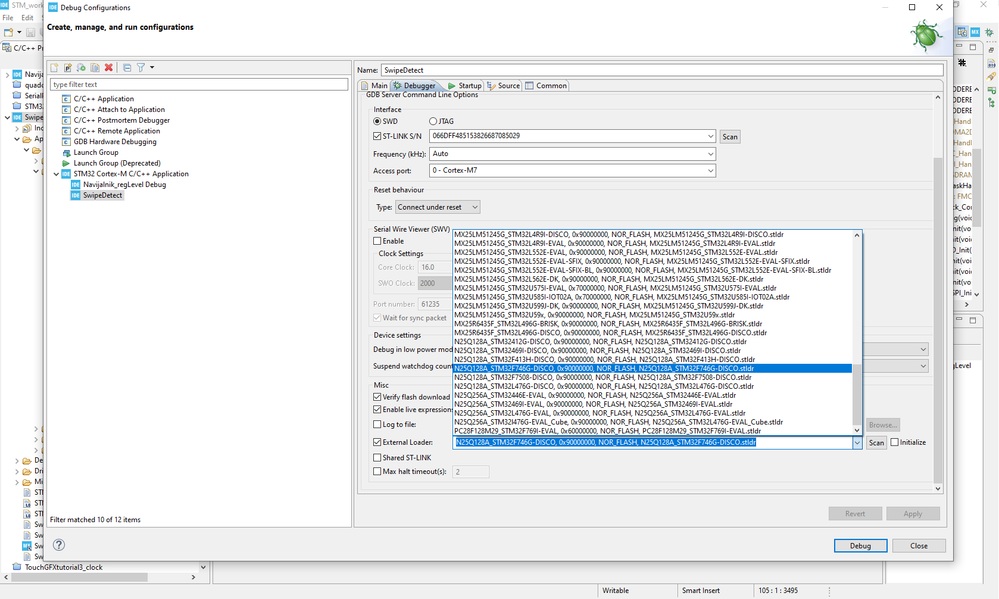The height and width of the screenshot is (599, 999).
Task: Select Navijalnik_regLevel Debug configuration
Action: (x=124, y=184)
